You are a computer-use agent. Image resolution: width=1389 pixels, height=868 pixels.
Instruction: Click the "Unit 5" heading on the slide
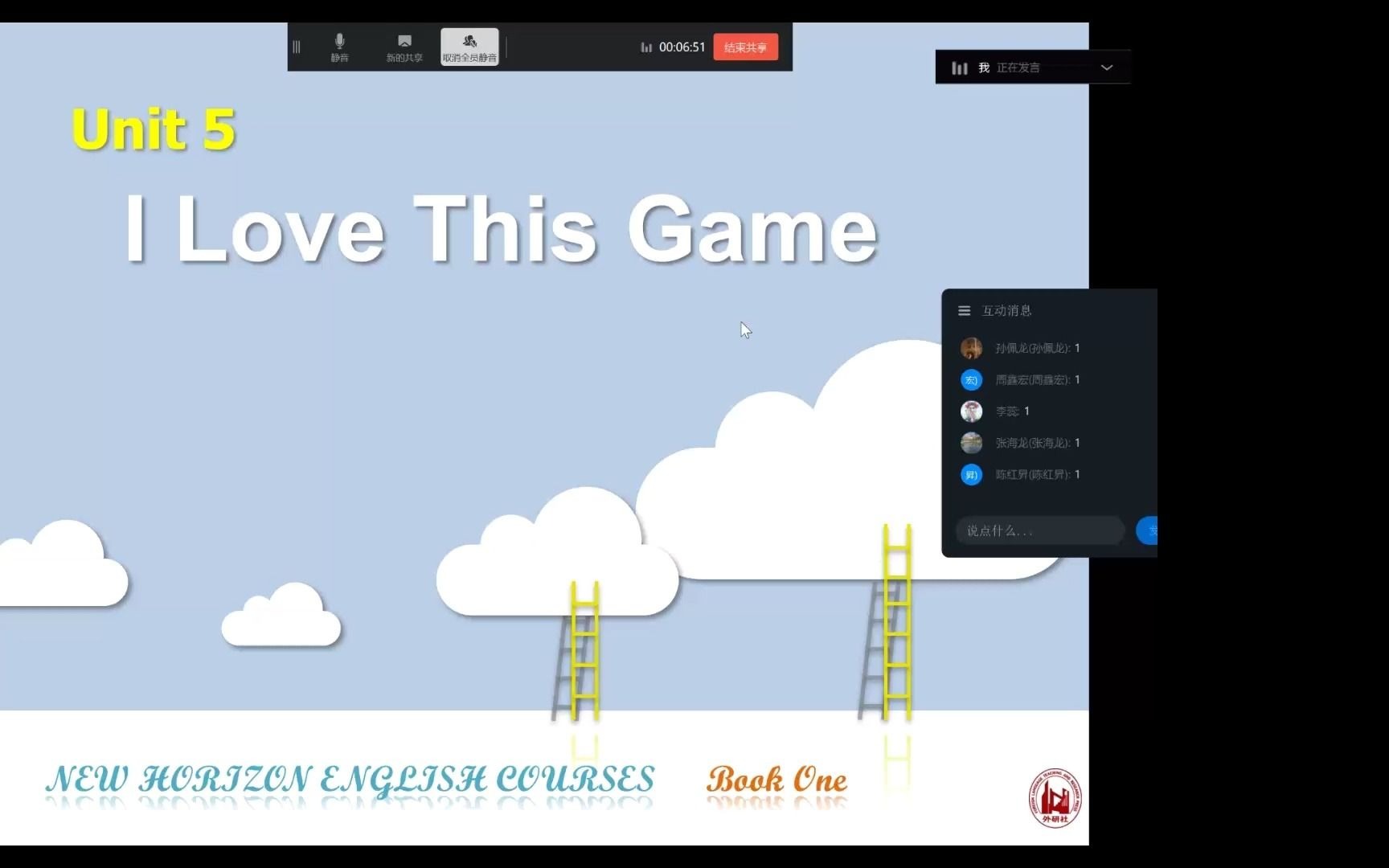coord(154,129)
